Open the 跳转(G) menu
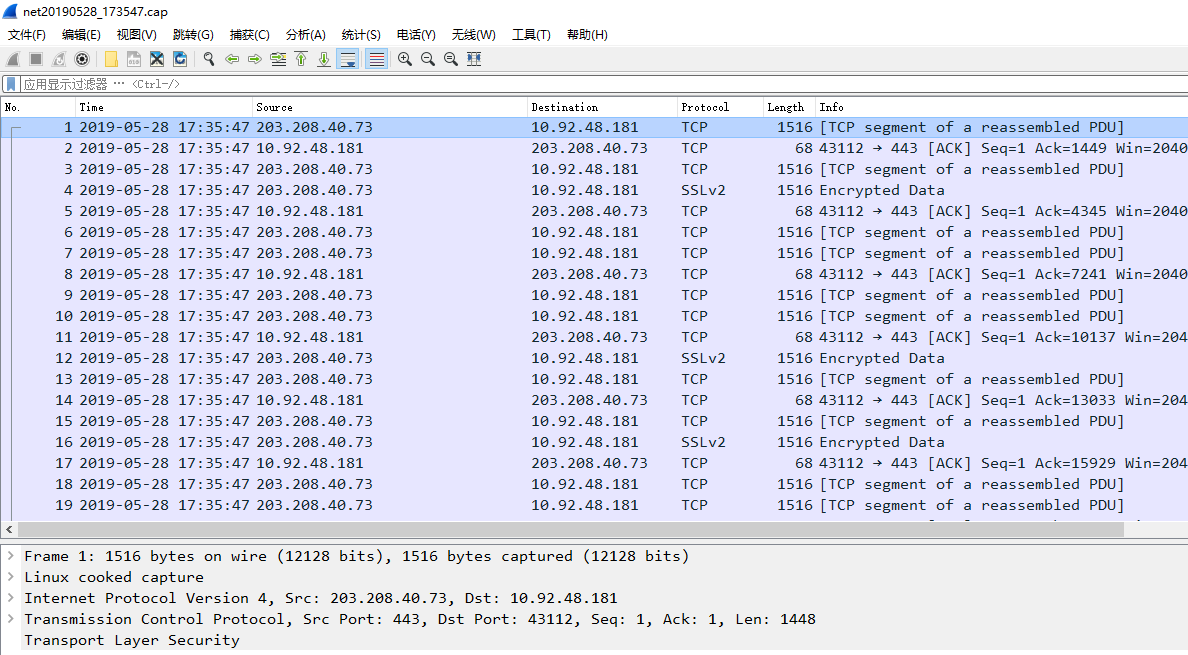 click(x=193, y=35)
